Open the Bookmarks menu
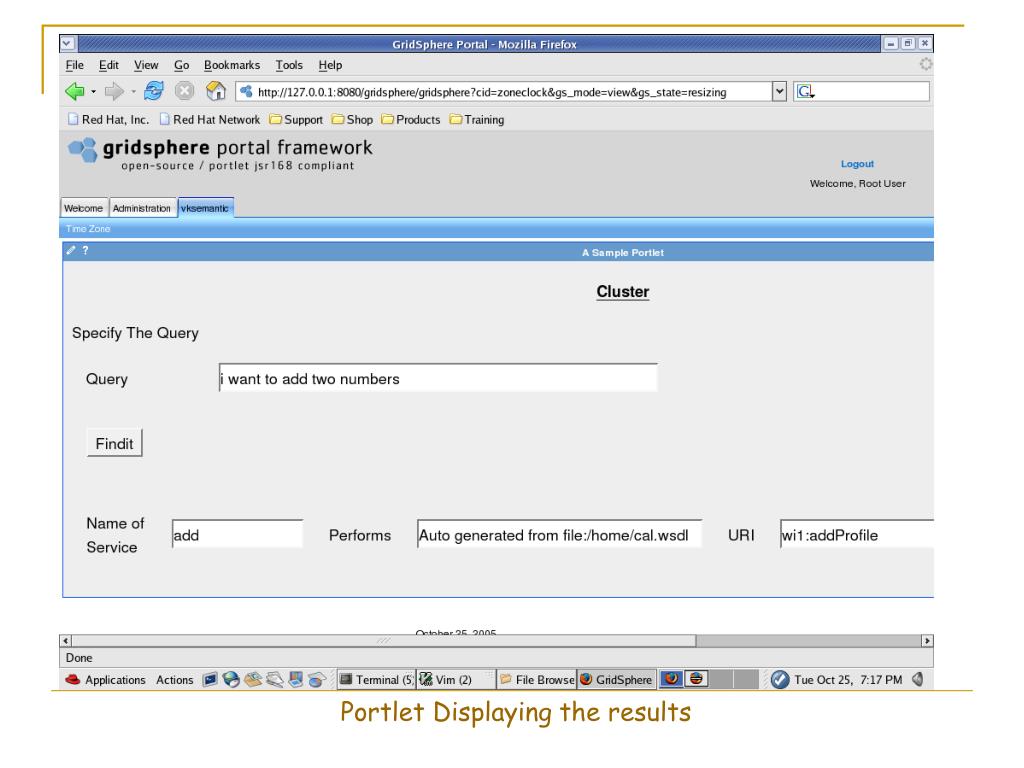 232,65
